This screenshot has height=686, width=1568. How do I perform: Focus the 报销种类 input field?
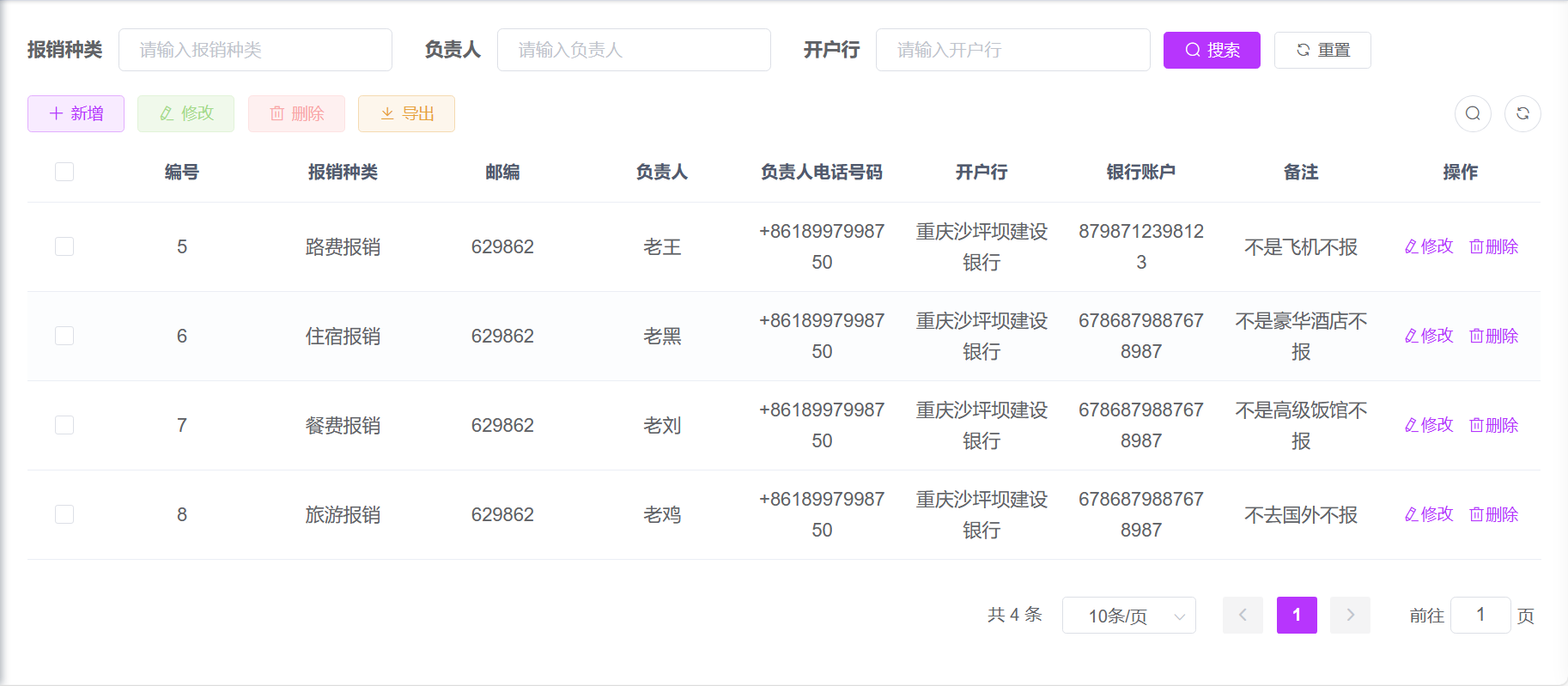pos(255,50)
